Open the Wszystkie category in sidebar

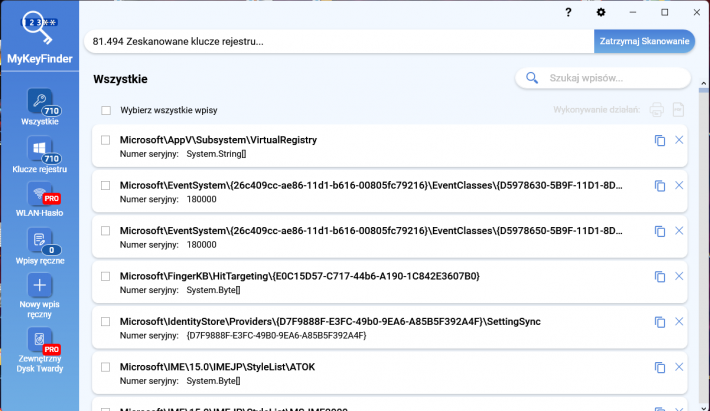(x=39, y=107)
